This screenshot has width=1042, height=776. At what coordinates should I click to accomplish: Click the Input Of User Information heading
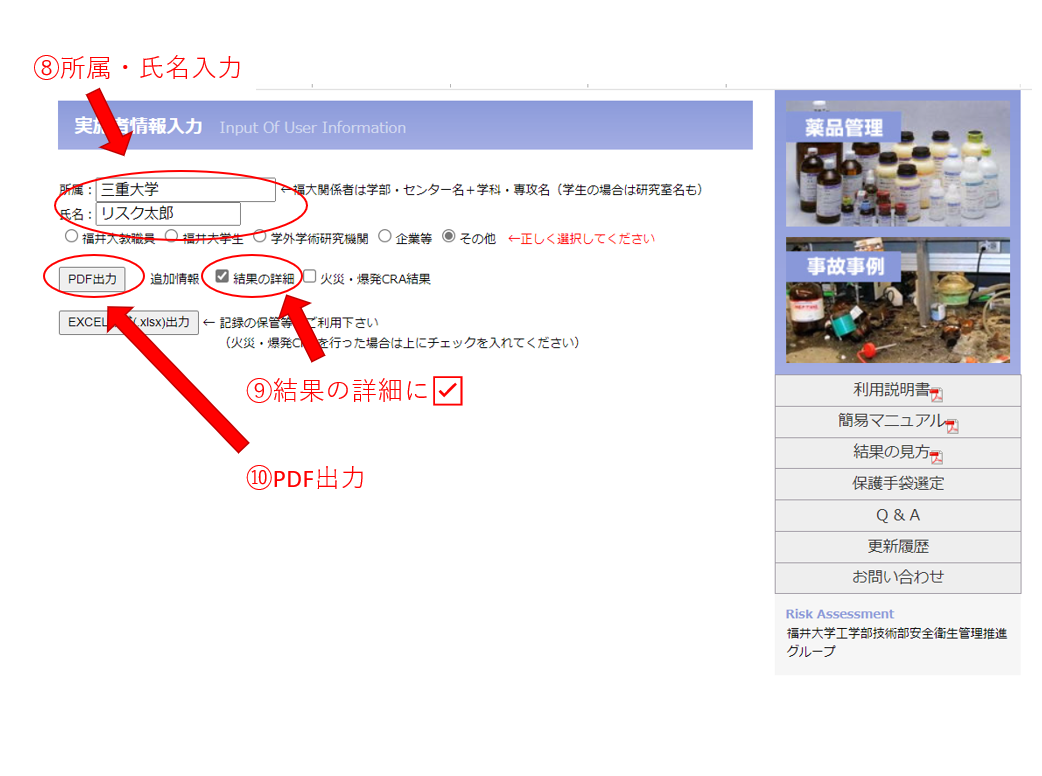[x=312, y=128]
